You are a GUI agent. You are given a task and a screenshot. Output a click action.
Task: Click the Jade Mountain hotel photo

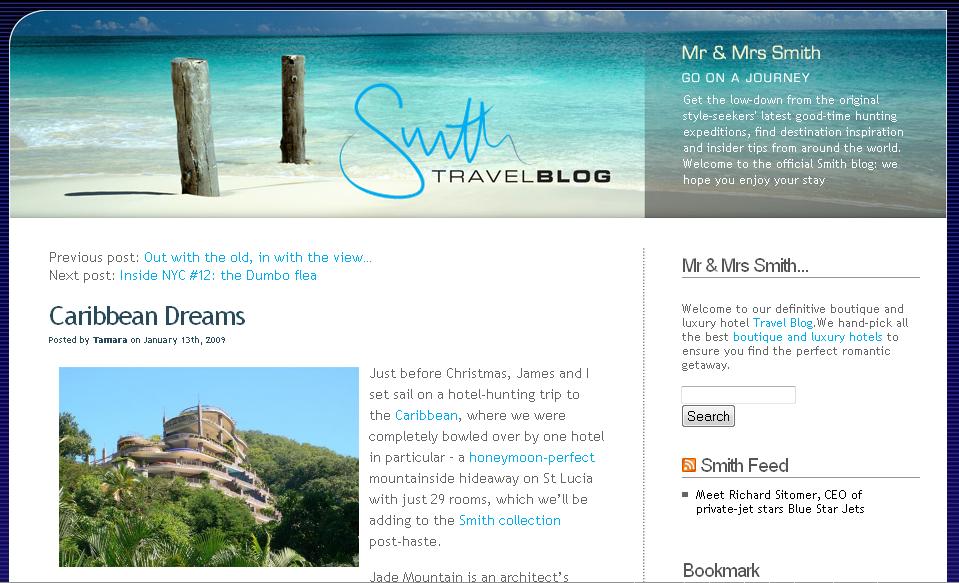(209, 467)
